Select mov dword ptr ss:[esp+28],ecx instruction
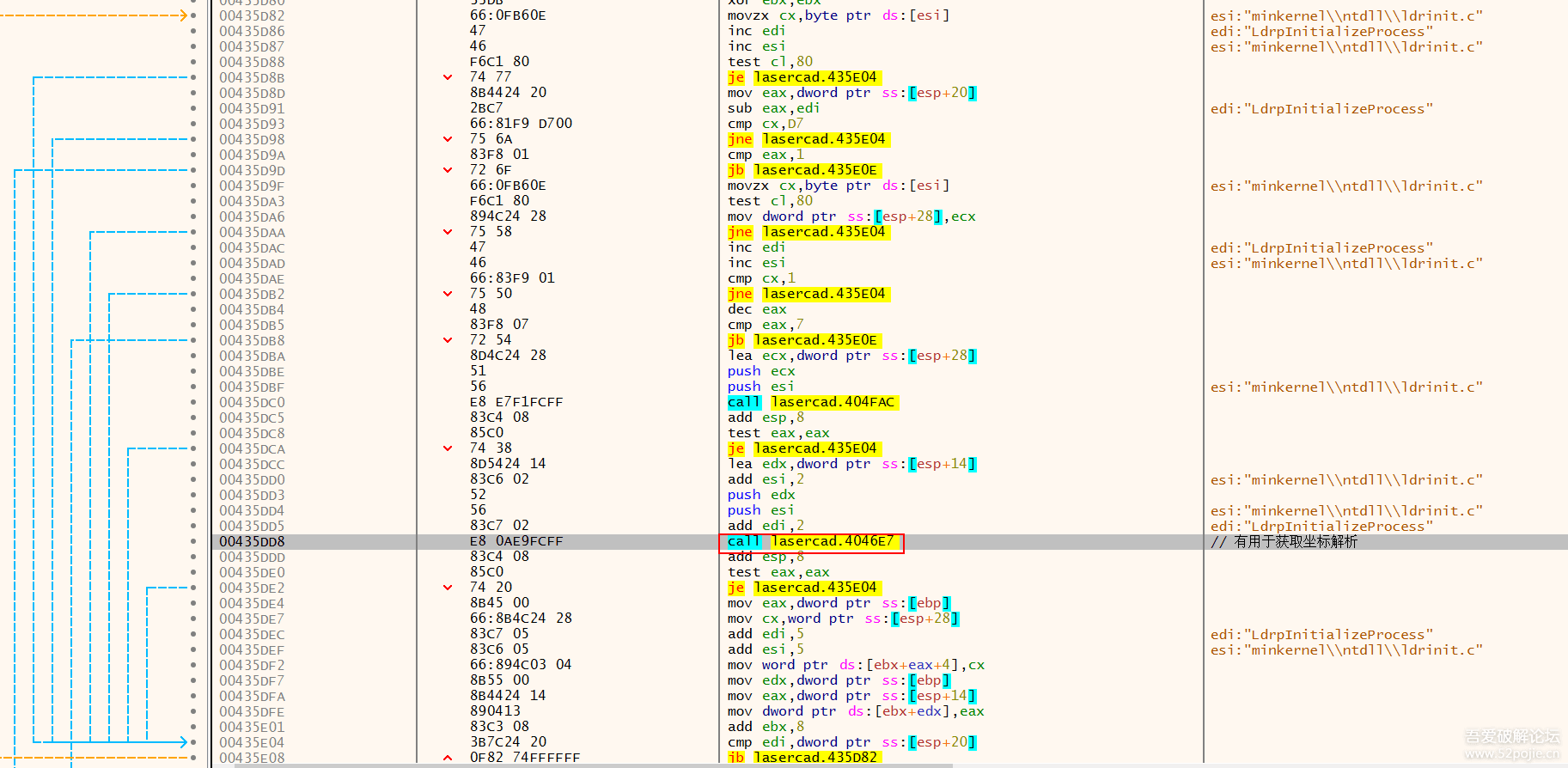1568x768 pixels. (851, 216)
